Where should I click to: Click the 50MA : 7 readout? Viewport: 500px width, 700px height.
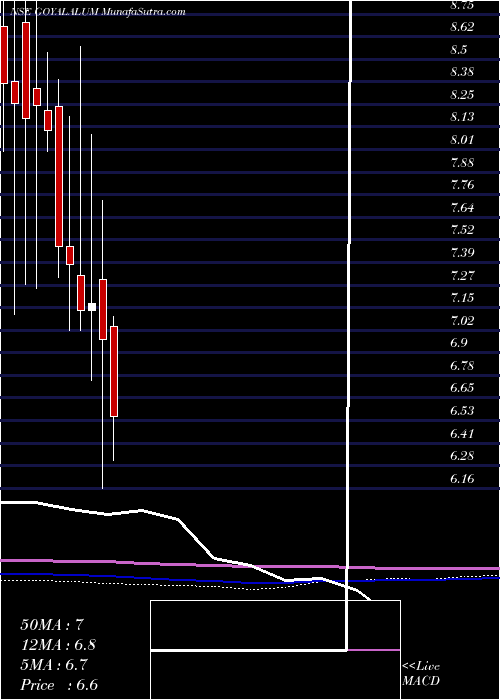(52, 625)
